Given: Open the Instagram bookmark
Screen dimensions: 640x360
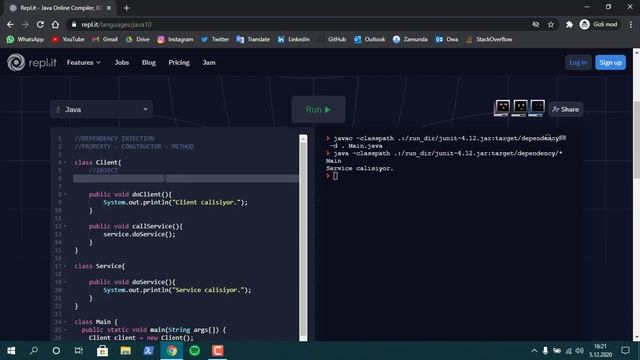Looking at the screenshot, I should click(x=176, y=39).
